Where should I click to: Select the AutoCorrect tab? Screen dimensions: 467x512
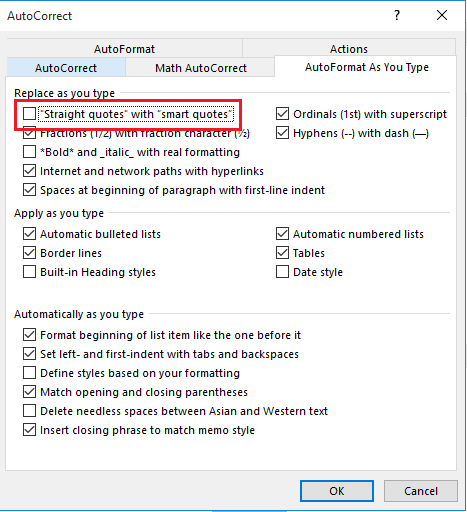(x=66, y=68)
